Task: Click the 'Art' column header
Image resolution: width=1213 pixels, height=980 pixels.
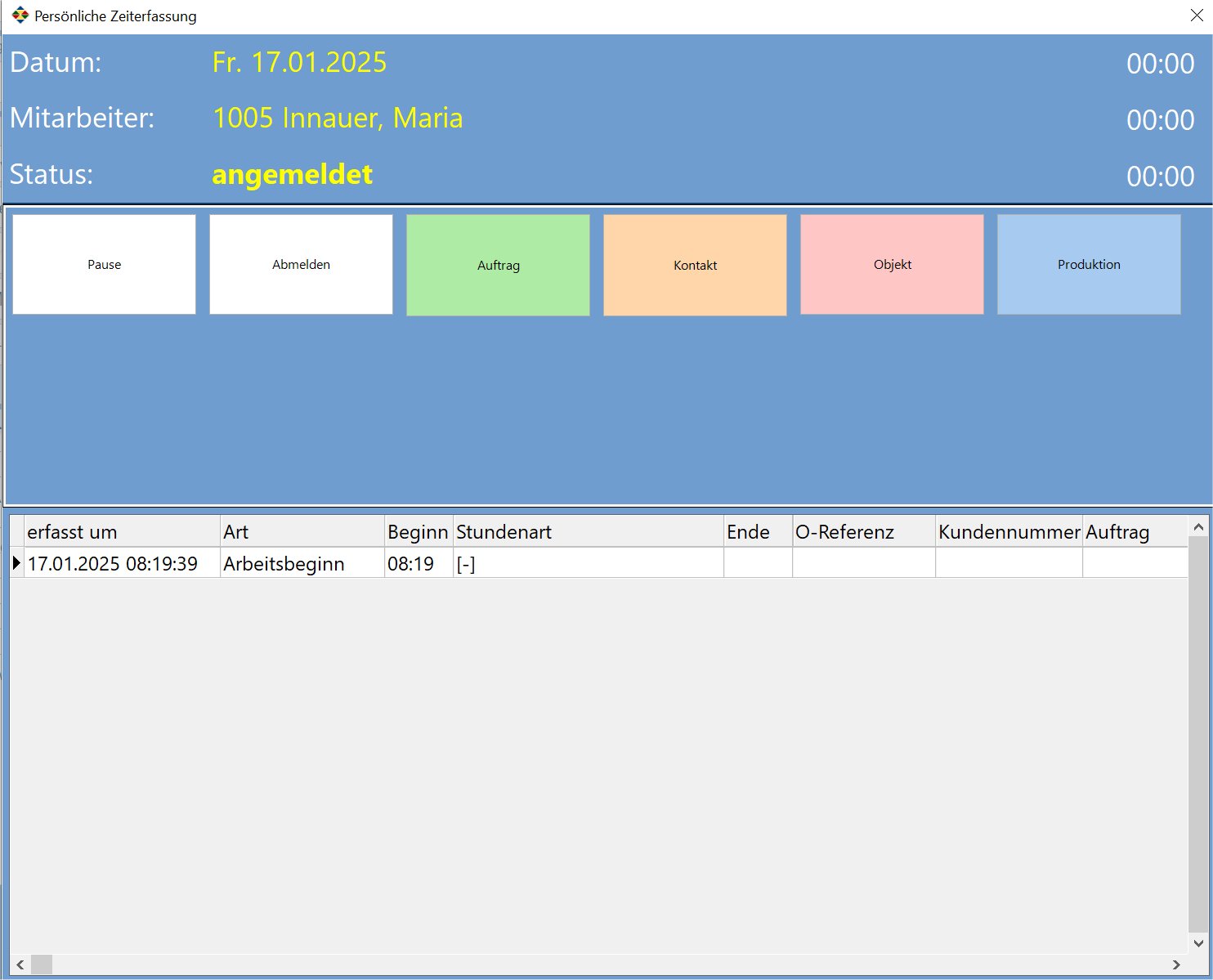Action: click(302, 532)
